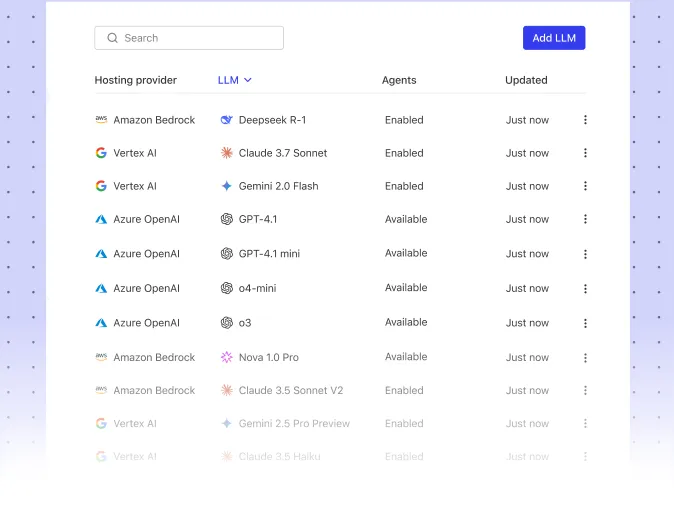Screen dimensions: 674x520
Task: Click the magnifier icon in the search box
Action: click(x=113, y=38)
